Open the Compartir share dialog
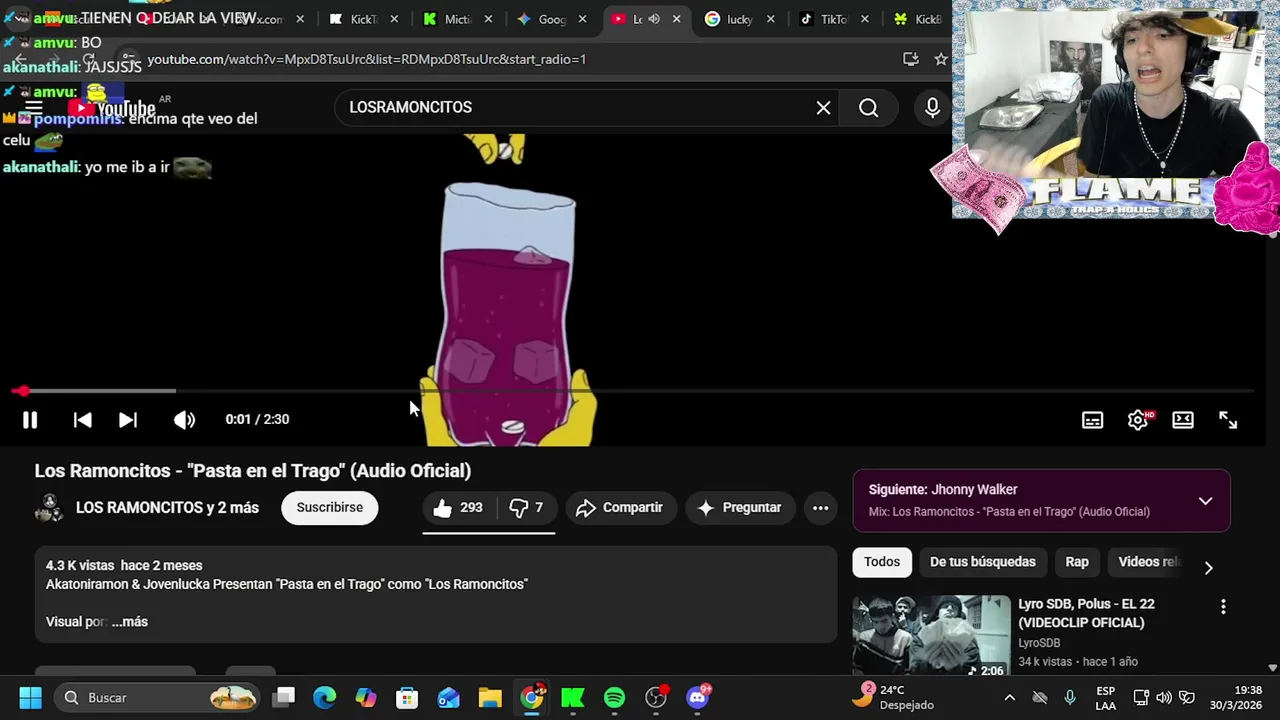Image resolution: width=1280 pixels, height=720 pixels. point(620,508)
